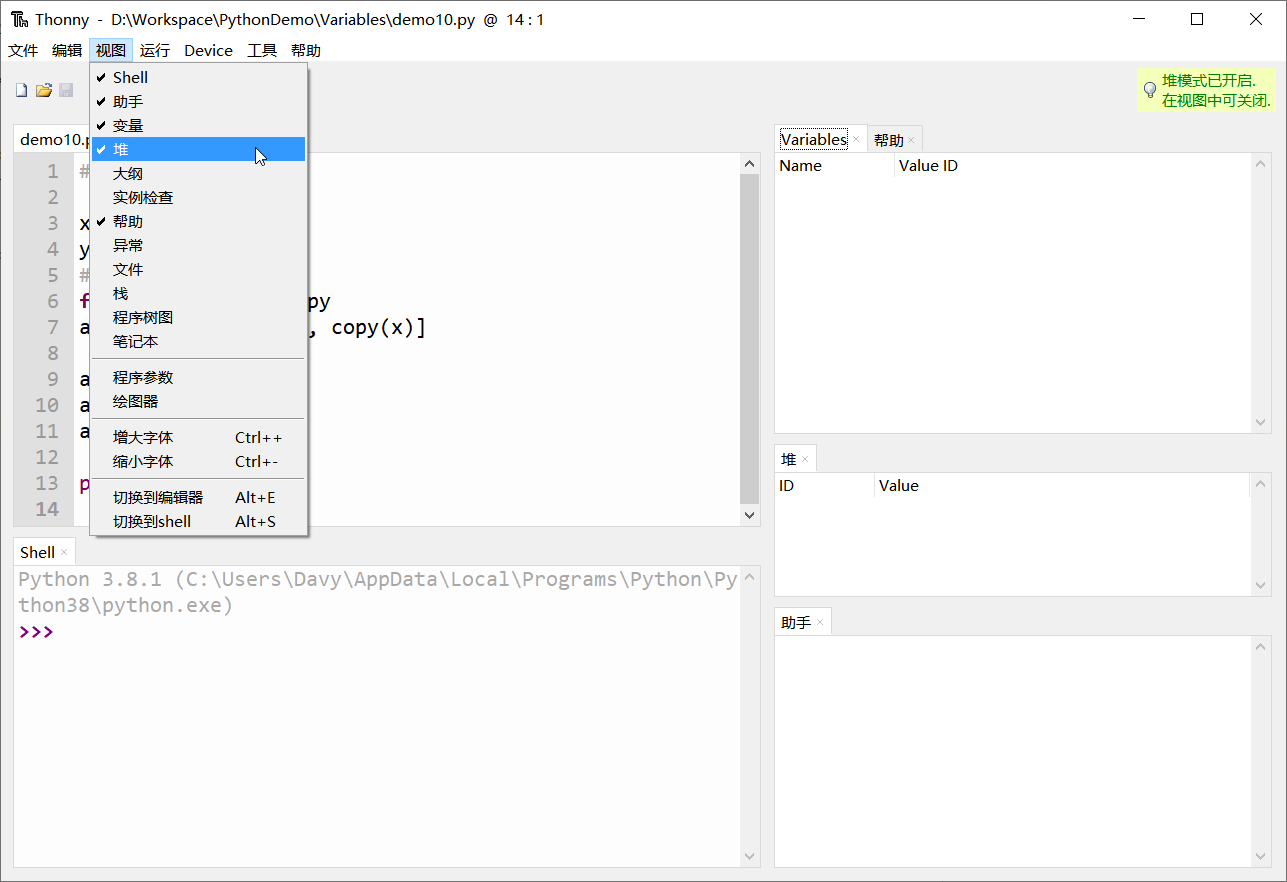Enable the 大纲 view from the menu

click(x=128, y=173)
